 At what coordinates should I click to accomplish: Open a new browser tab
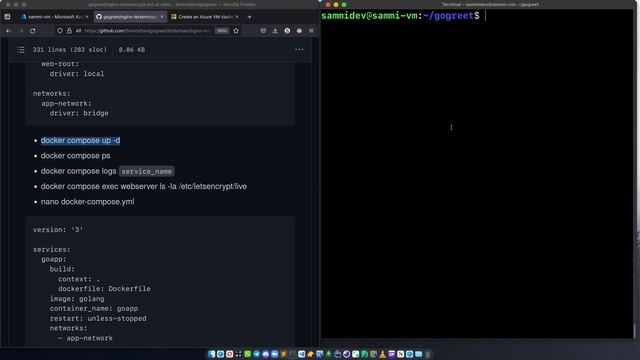pyautogui.click(x=249, y=17)
